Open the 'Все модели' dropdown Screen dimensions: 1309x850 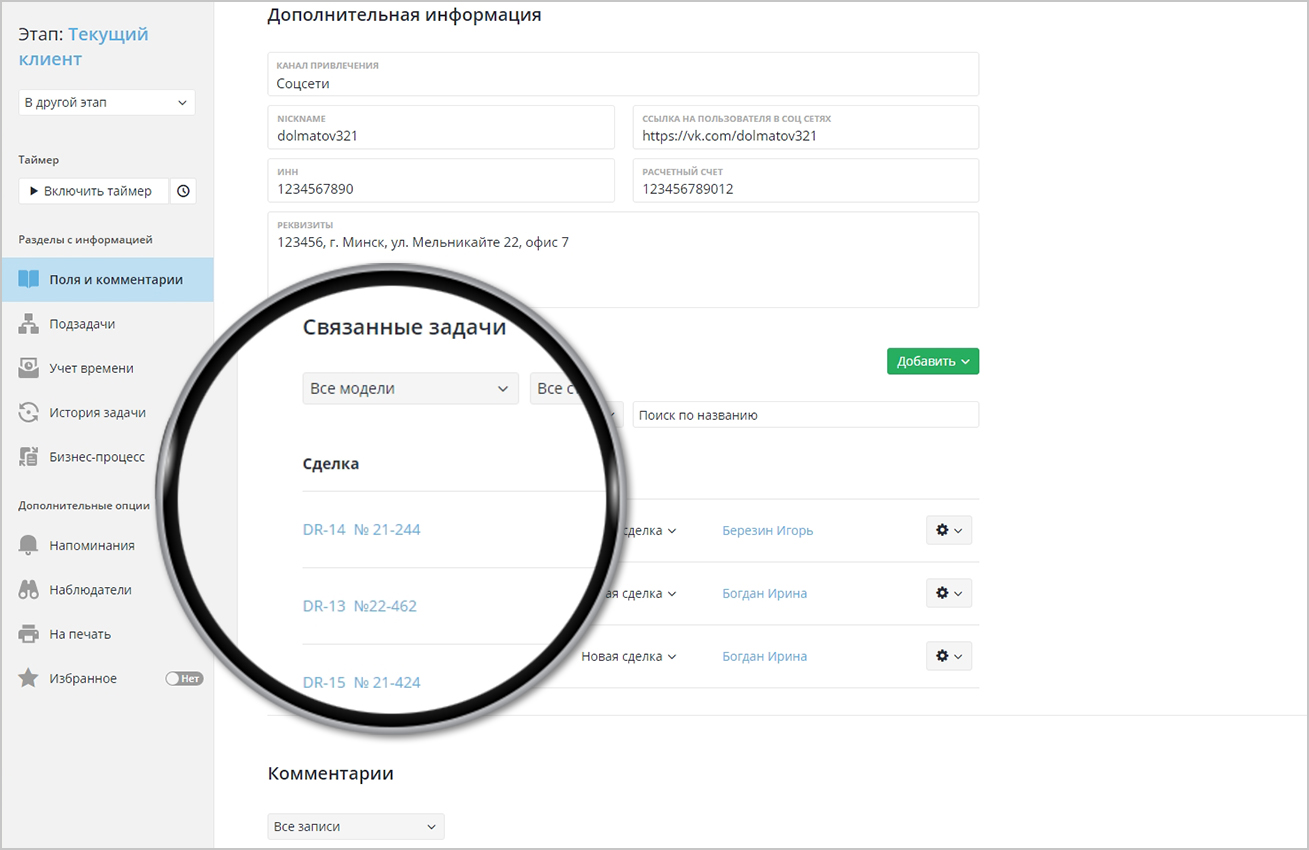click(410, 388)
